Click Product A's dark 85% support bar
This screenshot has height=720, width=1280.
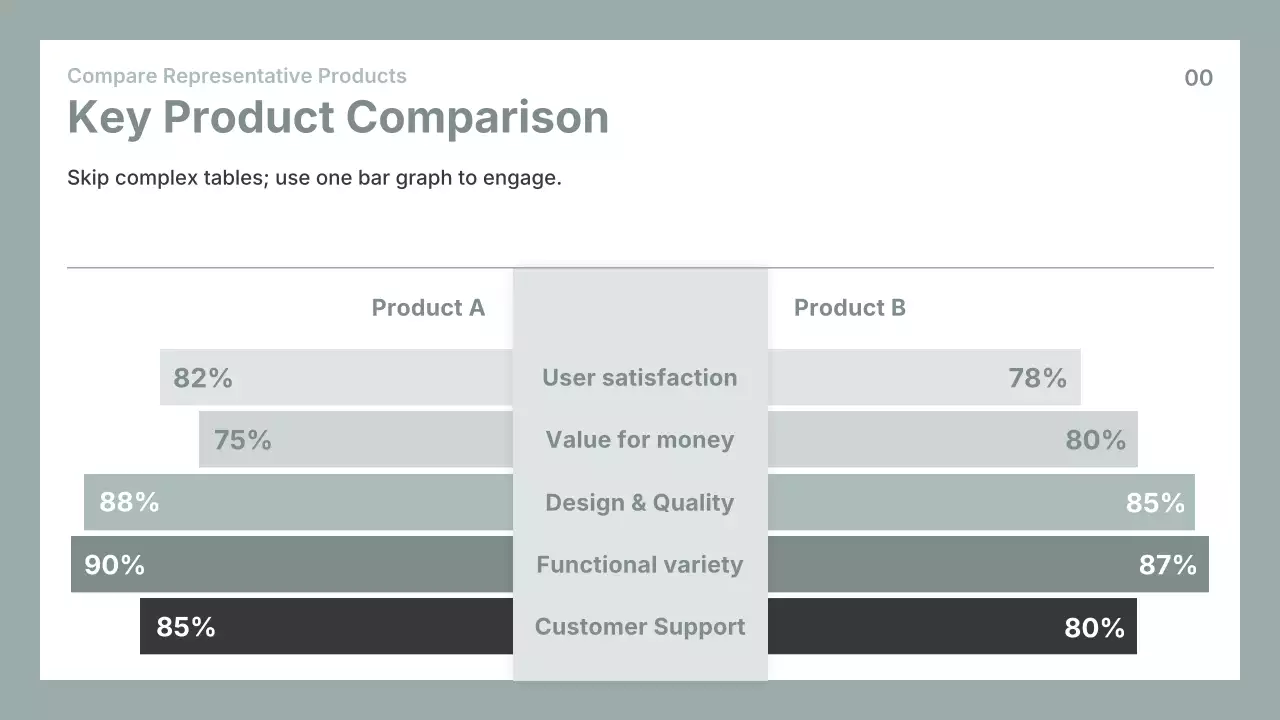point(326,626)
